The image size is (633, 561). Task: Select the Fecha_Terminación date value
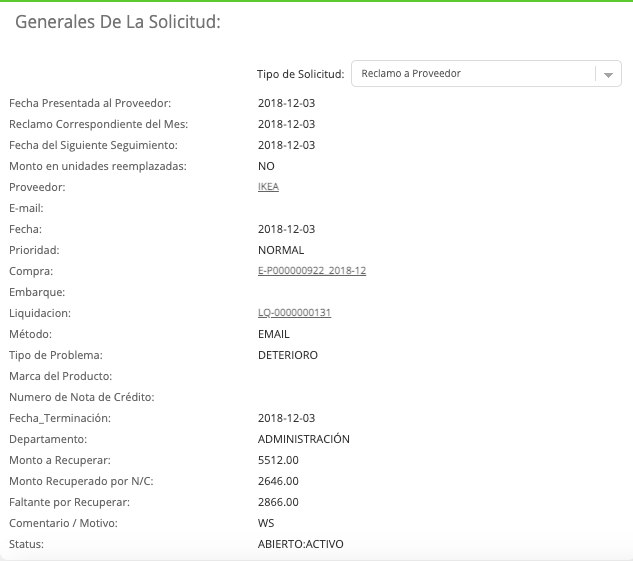pyautogui.click(x=287, y=418)
